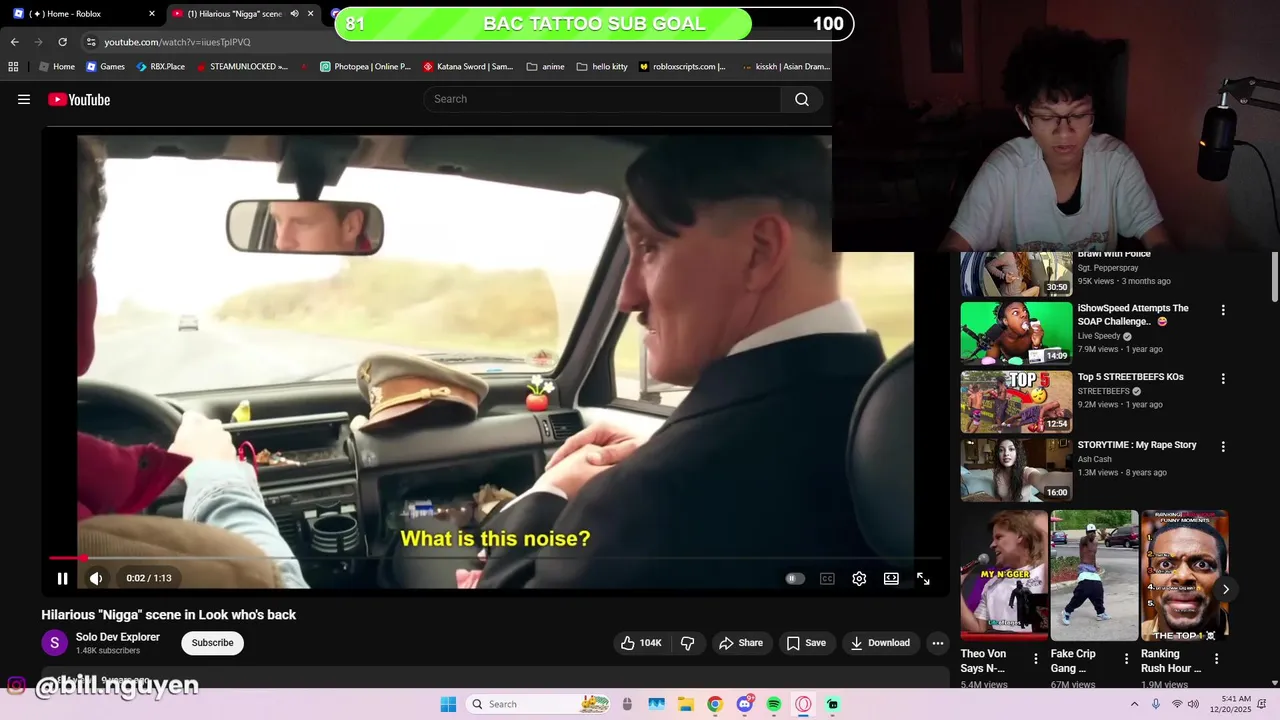Open File Explorer from the taskbar
Viewport: 1280px width, 720px height.
(x=686, y=704)
